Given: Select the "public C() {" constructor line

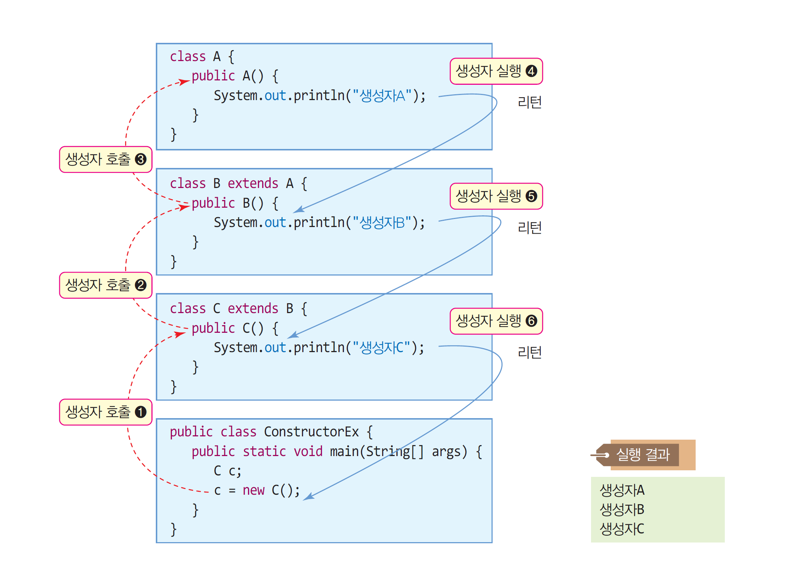Looking at the screenshot, I should (x=235, y=328).
